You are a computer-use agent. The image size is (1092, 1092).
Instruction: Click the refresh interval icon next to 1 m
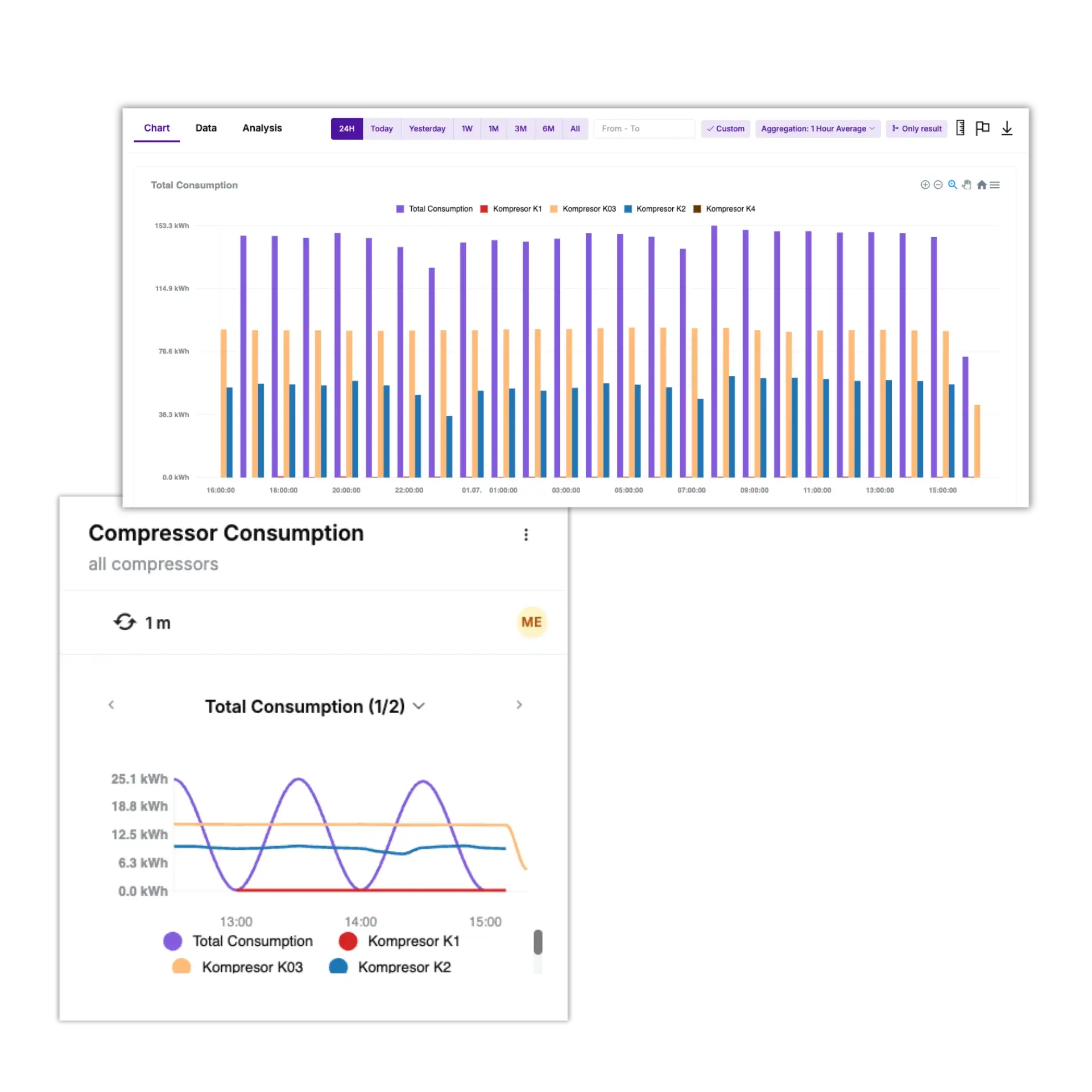coord(125,622)
